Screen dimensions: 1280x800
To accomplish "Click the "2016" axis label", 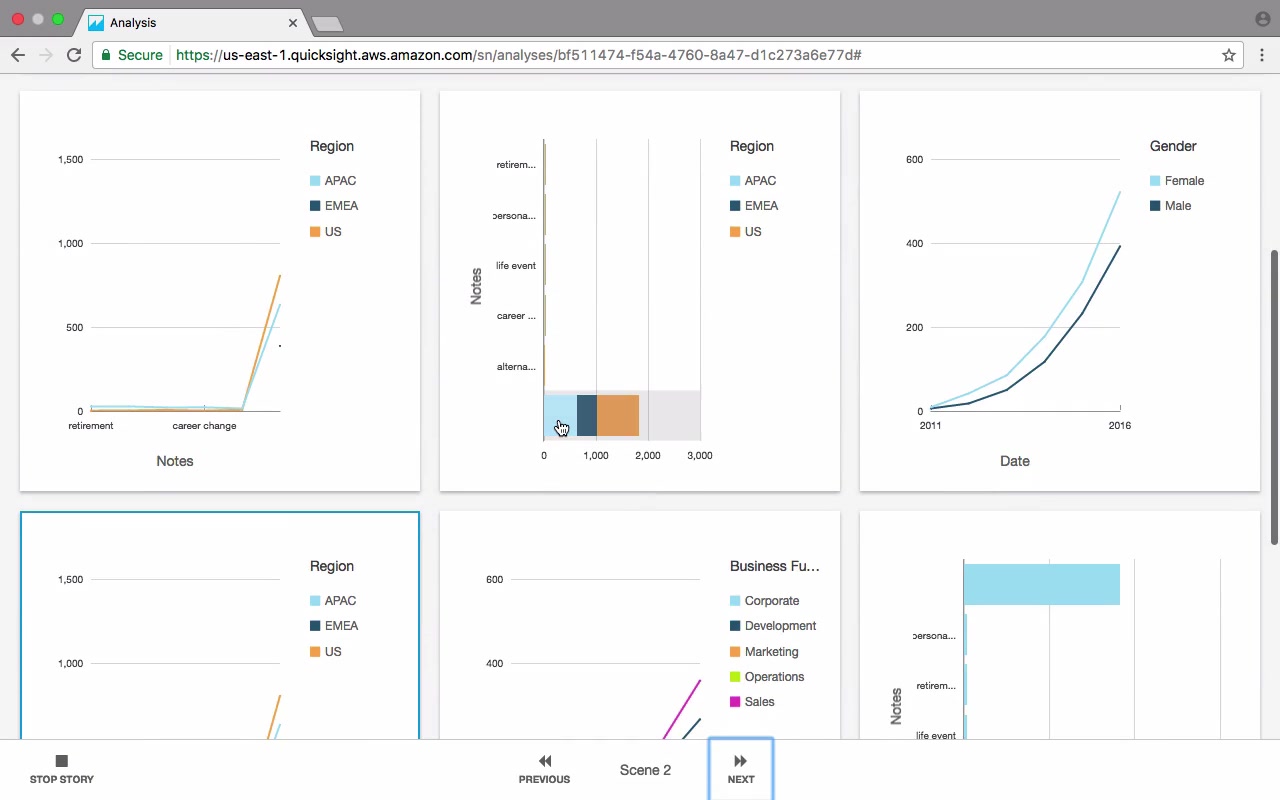I will point(1120,426).
